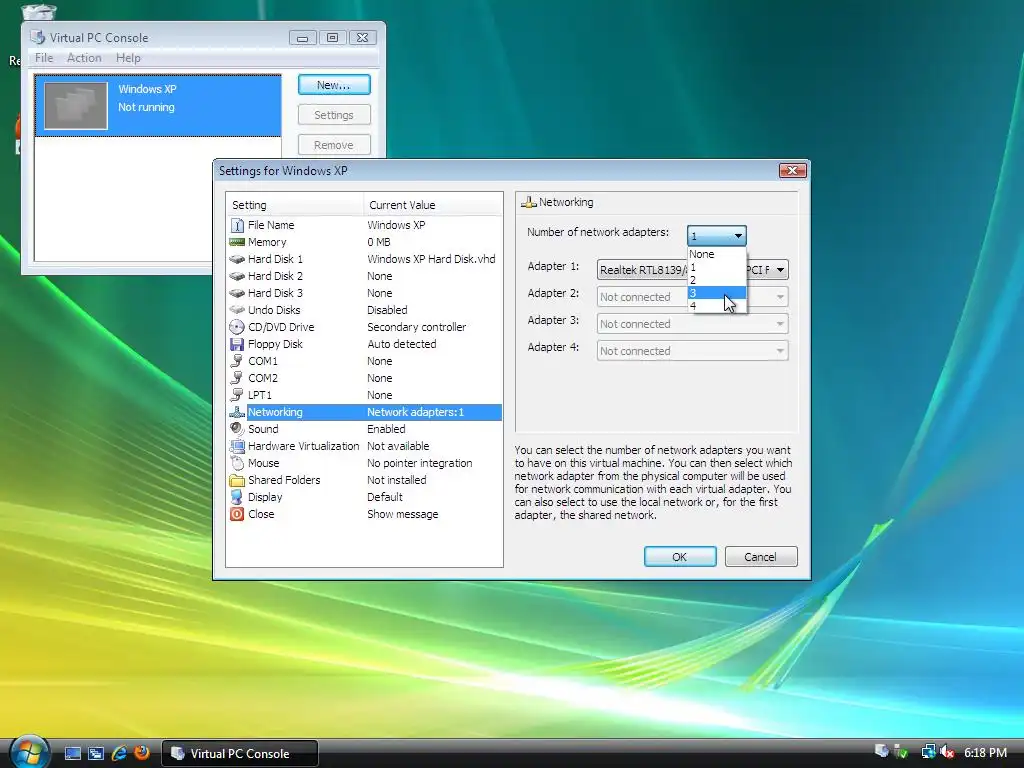Viewport: 1024px width, 768px height.
Task: Open the File menu in Virtual PC Console
Action: [44, 58]
